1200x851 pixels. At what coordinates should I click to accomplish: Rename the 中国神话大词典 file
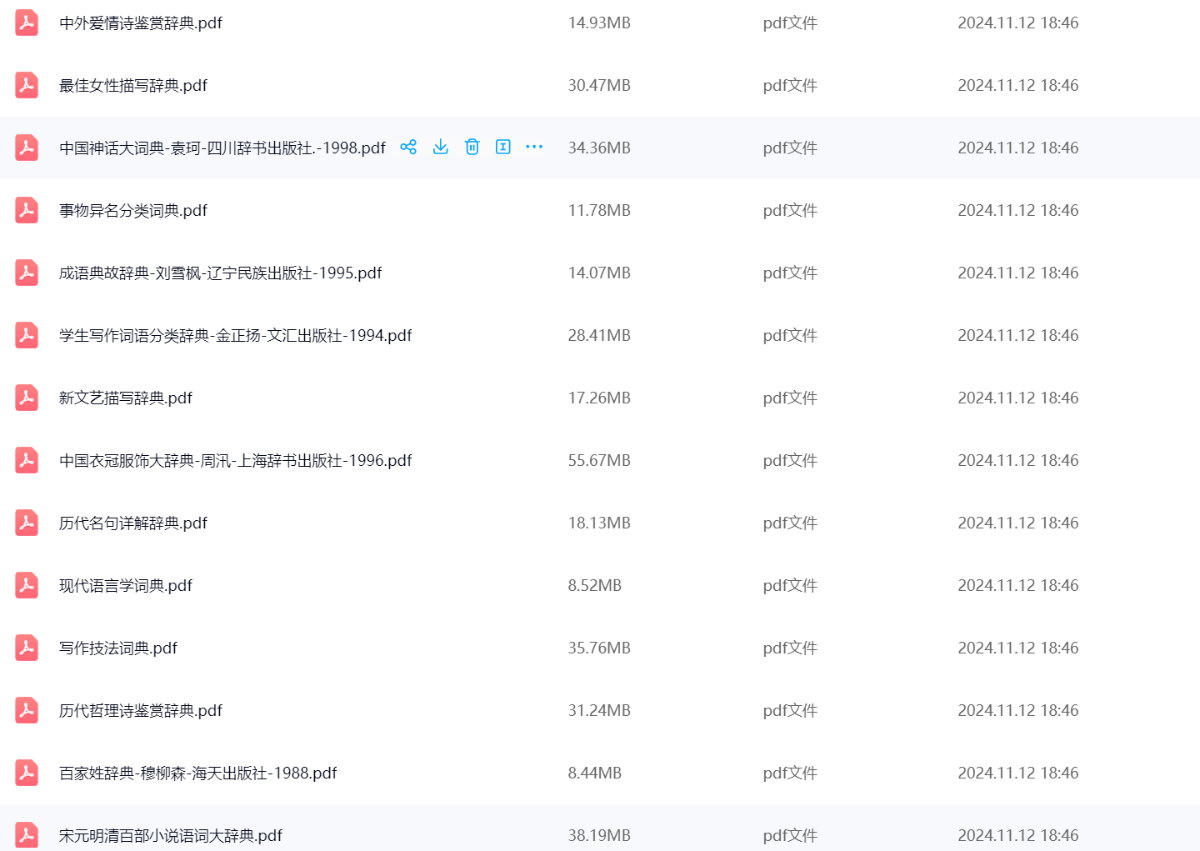(x=503, y=147)
